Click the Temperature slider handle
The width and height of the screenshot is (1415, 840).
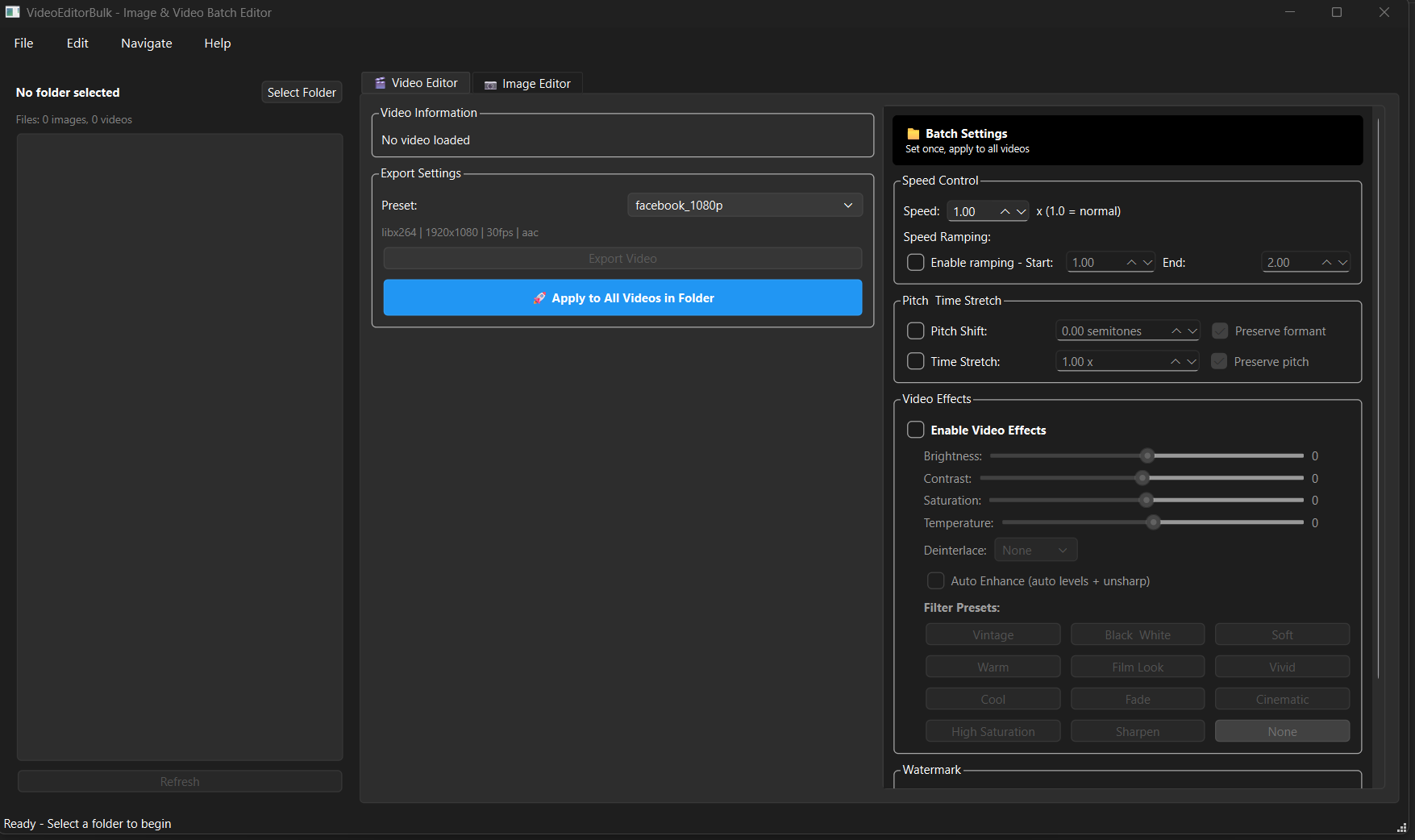coord(1154,523)
